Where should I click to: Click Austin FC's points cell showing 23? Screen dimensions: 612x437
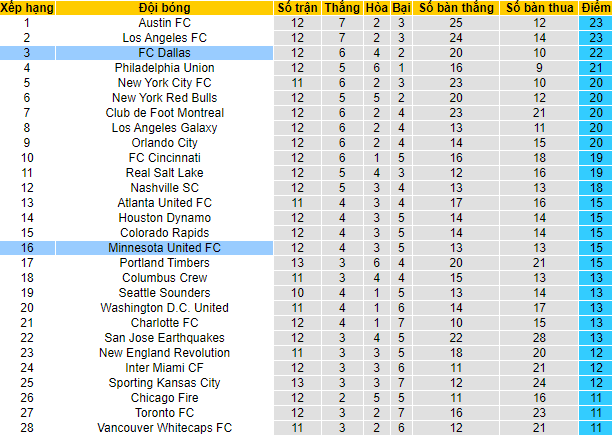tap(594, 22)
